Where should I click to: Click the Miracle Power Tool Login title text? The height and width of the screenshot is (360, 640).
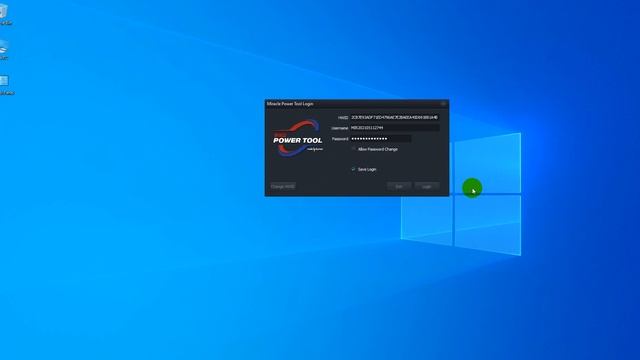290,104
